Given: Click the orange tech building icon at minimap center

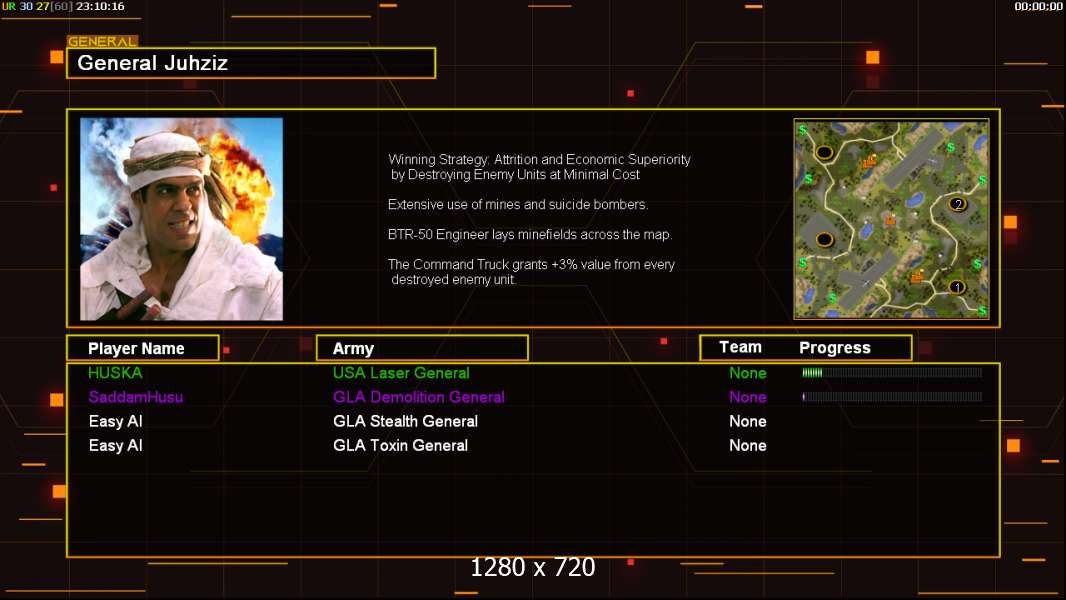Looking at the screenshot, I should pyautogui.click(x=891, y=219).
